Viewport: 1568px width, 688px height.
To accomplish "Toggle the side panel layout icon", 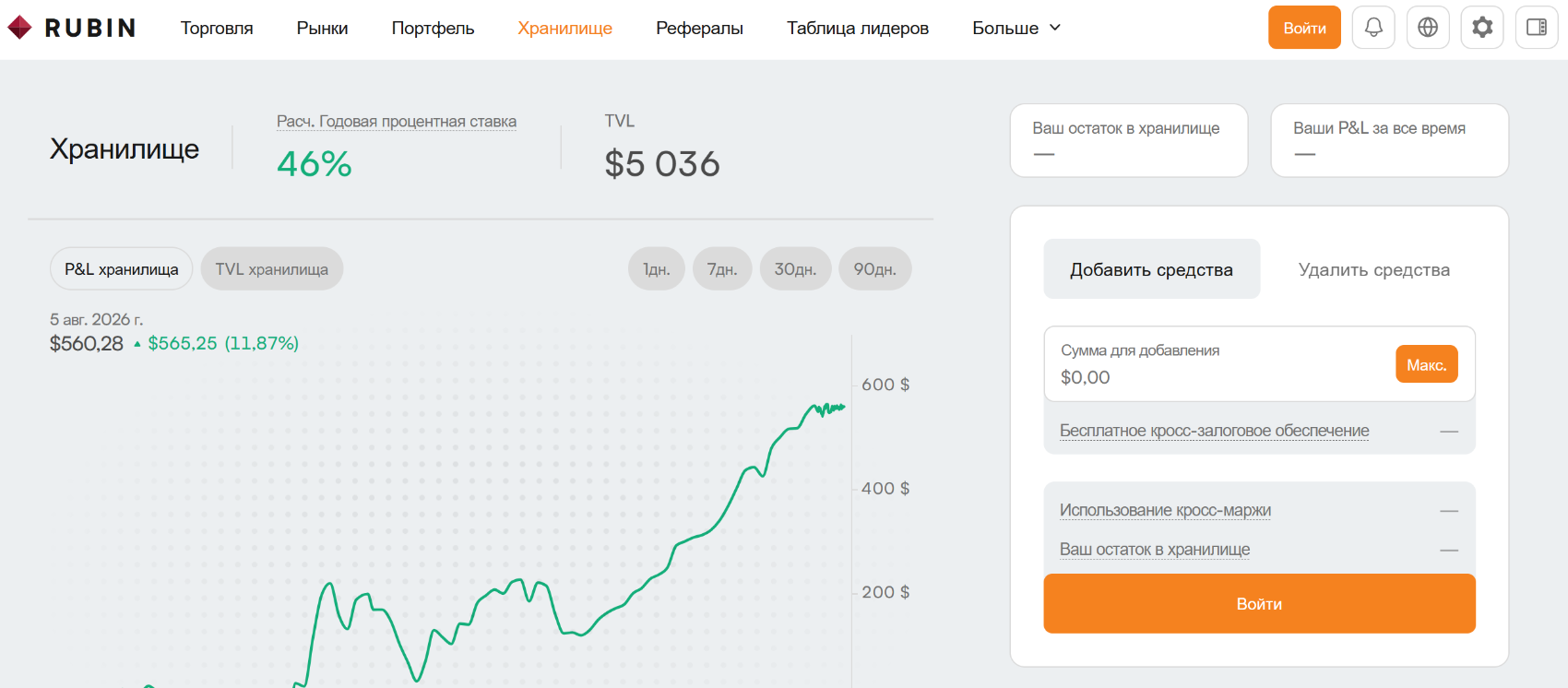I will [x=1537, y=28].
